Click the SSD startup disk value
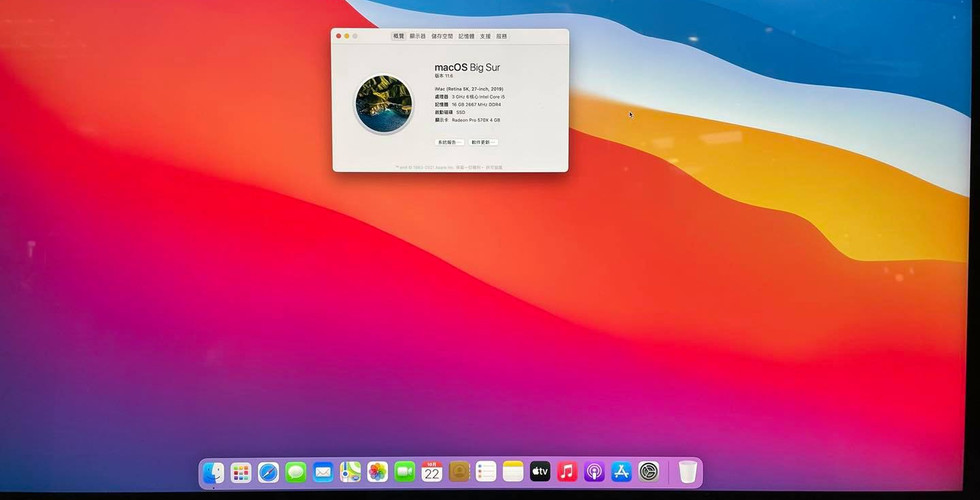 461,112
